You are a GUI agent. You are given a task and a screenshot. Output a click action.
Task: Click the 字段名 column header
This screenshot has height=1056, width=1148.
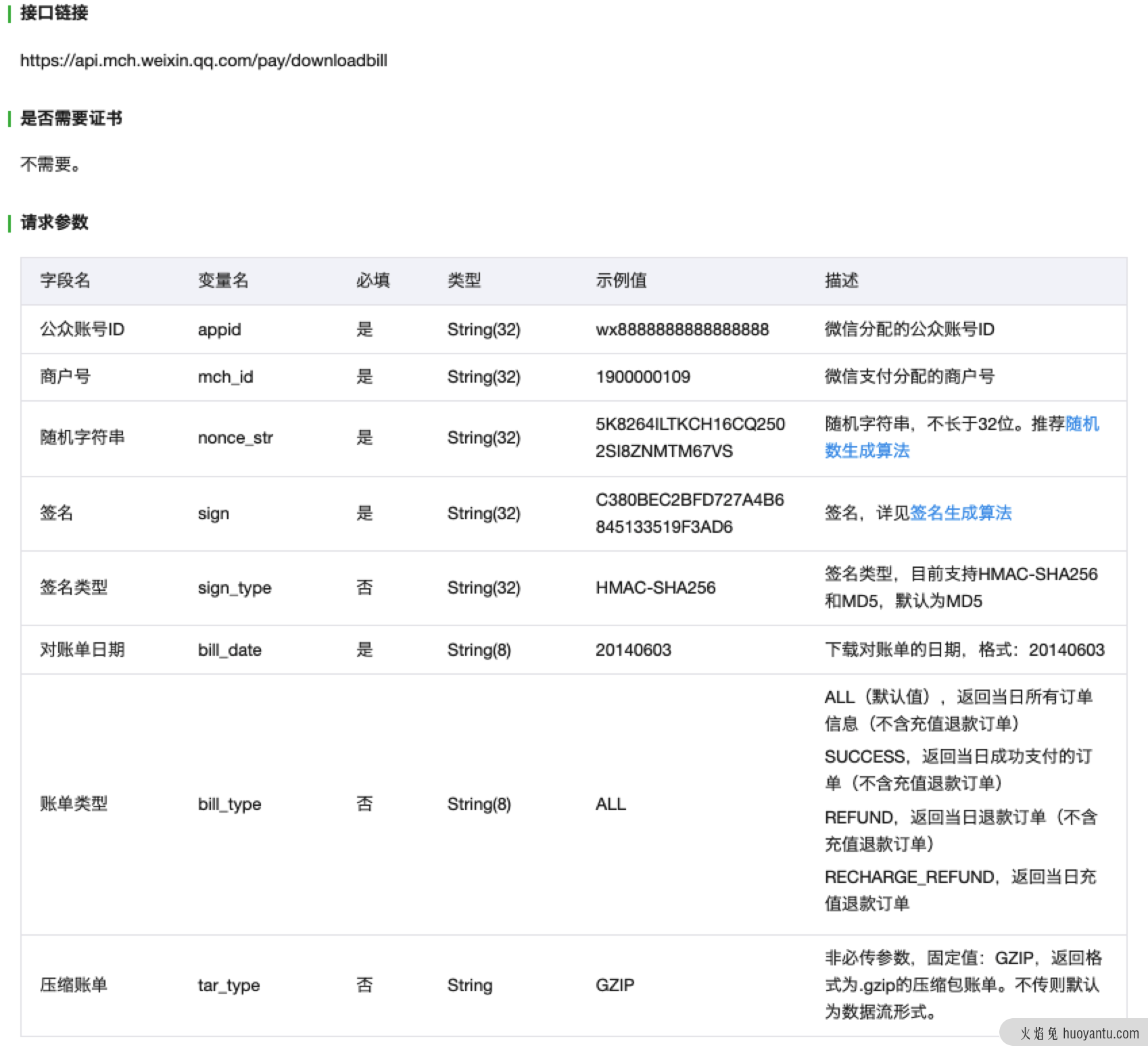65,281
